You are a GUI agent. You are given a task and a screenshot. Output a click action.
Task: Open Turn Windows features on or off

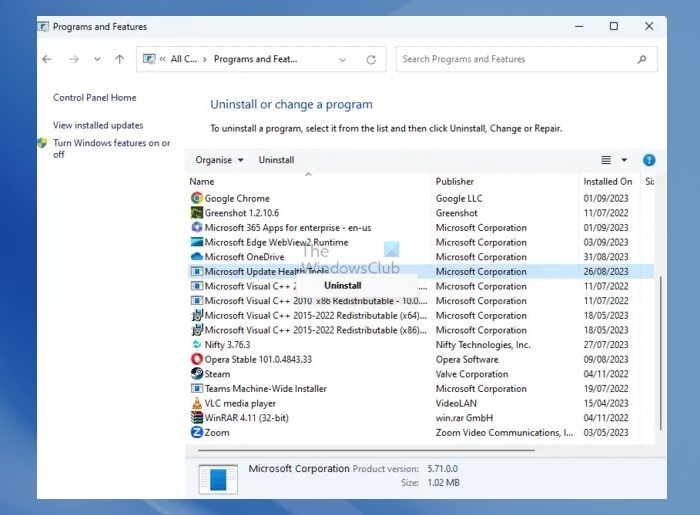112,149
